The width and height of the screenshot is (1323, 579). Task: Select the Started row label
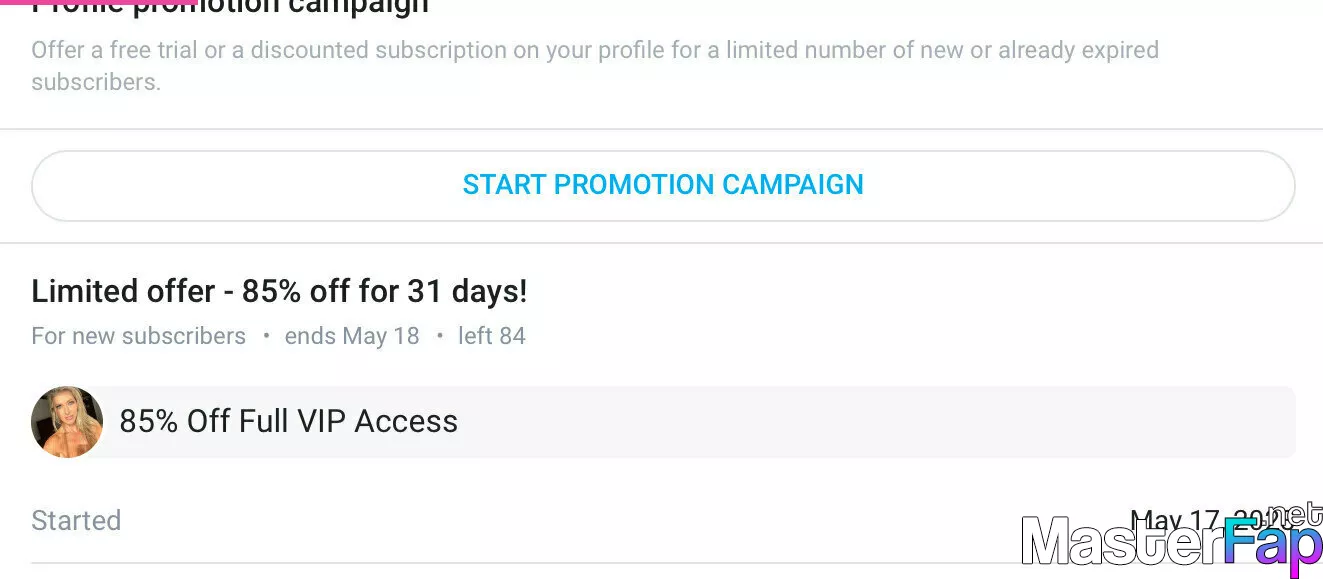tap(76, 520)
